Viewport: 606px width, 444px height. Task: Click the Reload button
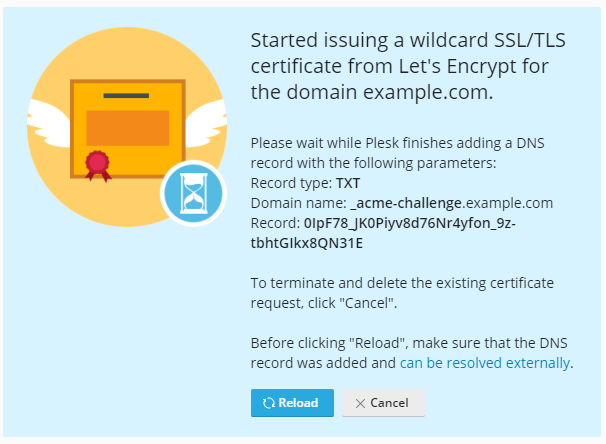click(292, 403)
